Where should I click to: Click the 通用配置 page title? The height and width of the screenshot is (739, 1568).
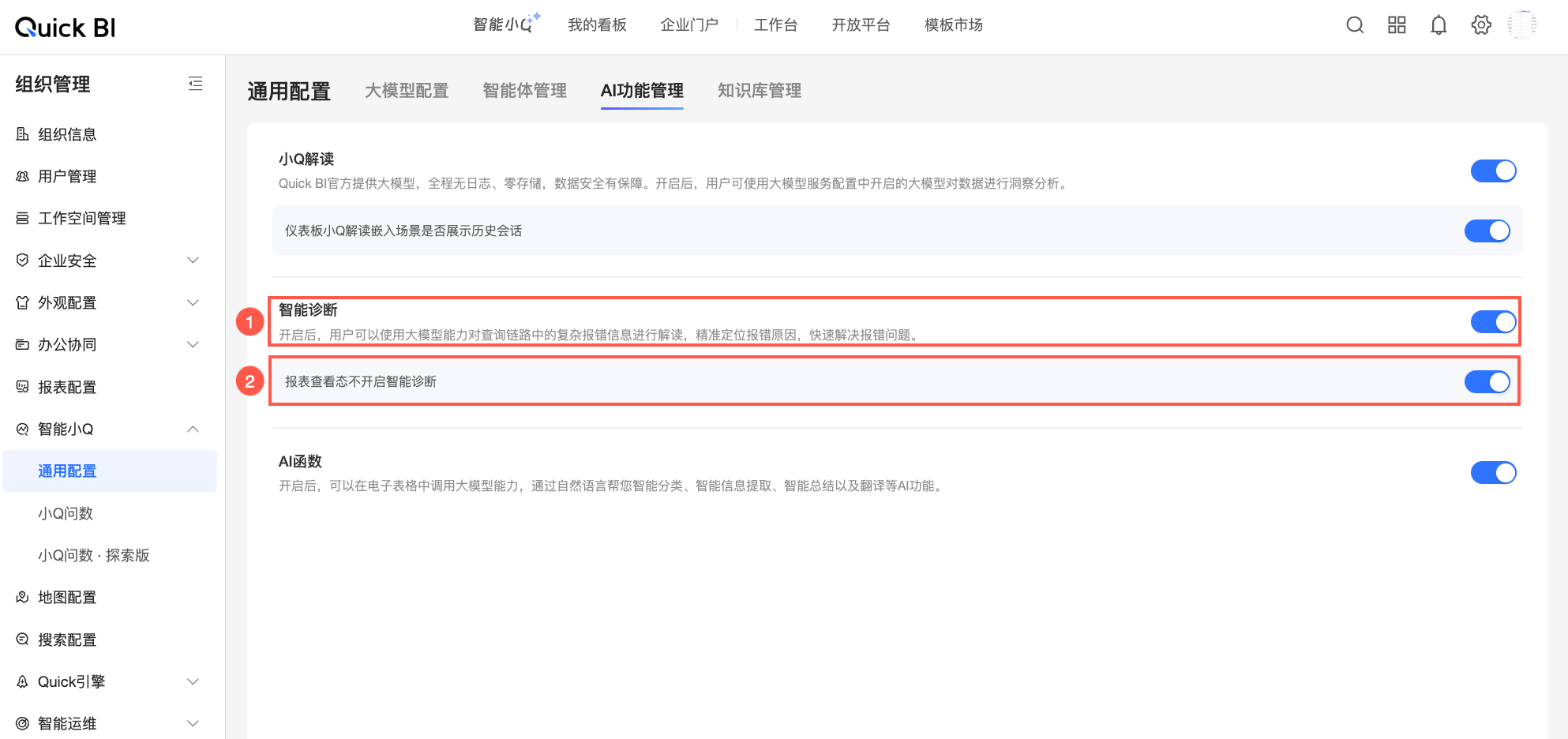[289, 92]
